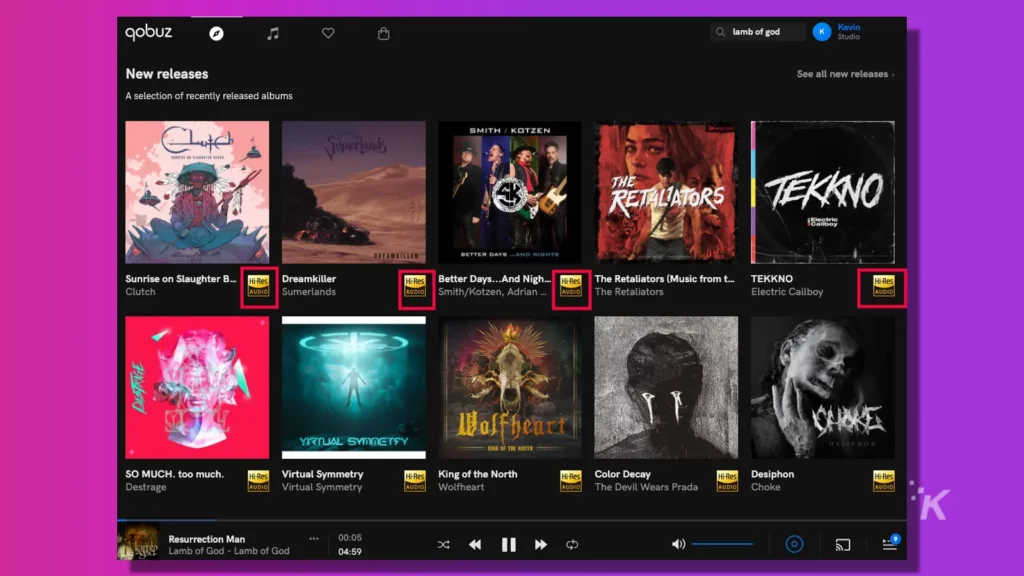Adjust the volume slider

pyautogui.click(x=722, y=542)
